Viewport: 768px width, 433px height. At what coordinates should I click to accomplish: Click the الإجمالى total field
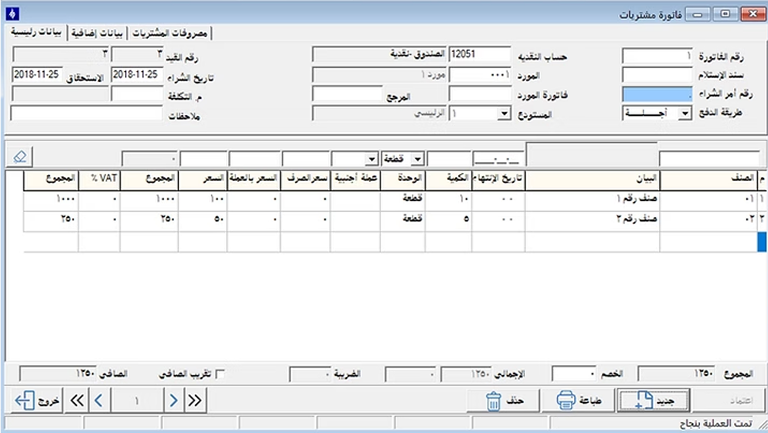[x=465, y=374]
